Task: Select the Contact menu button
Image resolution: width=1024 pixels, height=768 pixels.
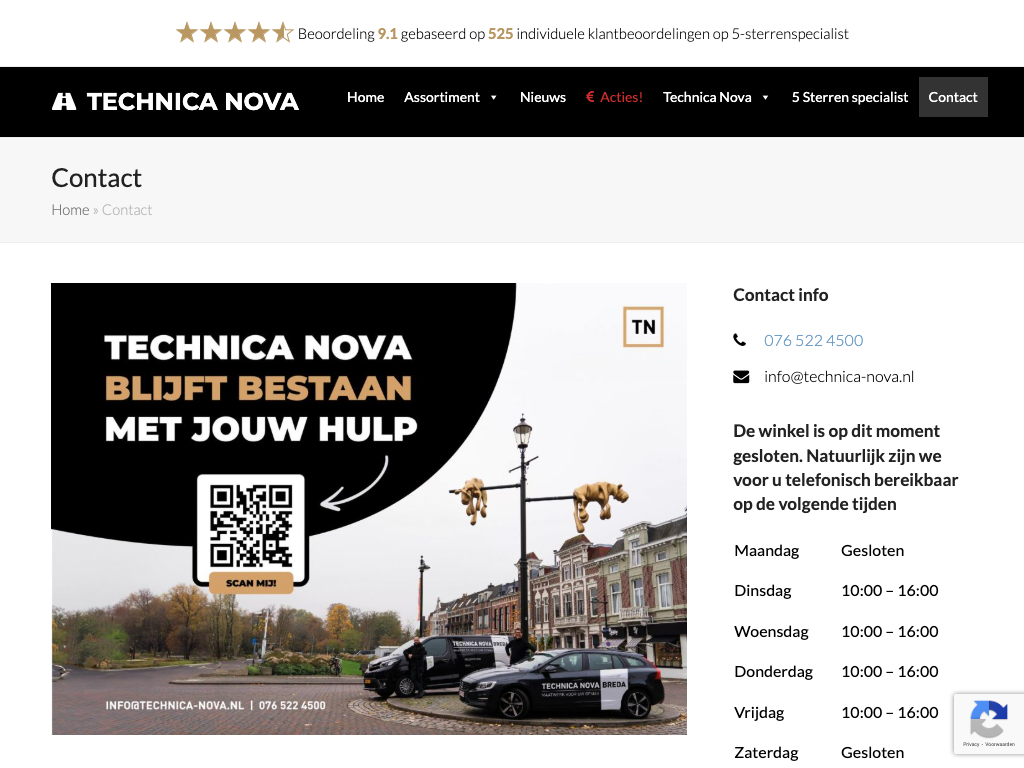Action: pos(953,97)
